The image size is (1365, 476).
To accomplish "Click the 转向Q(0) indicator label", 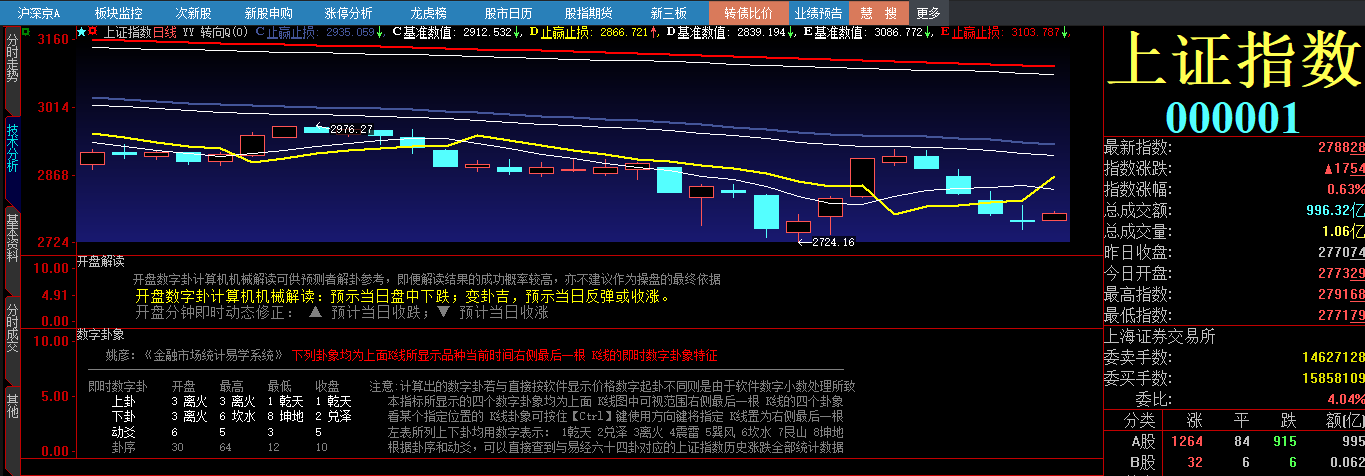I will [224, 32].
